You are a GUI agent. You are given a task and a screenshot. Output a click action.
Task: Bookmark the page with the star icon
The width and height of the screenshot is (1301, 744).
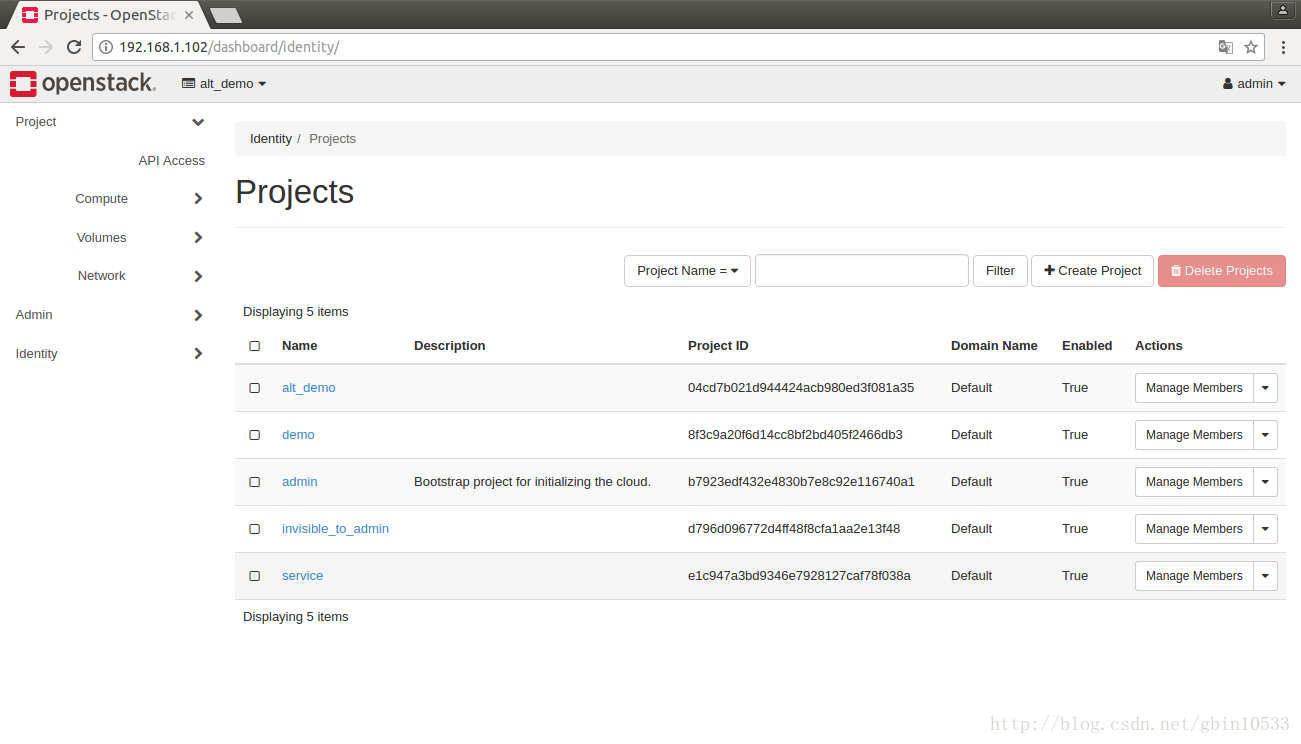coord(1251,47)
